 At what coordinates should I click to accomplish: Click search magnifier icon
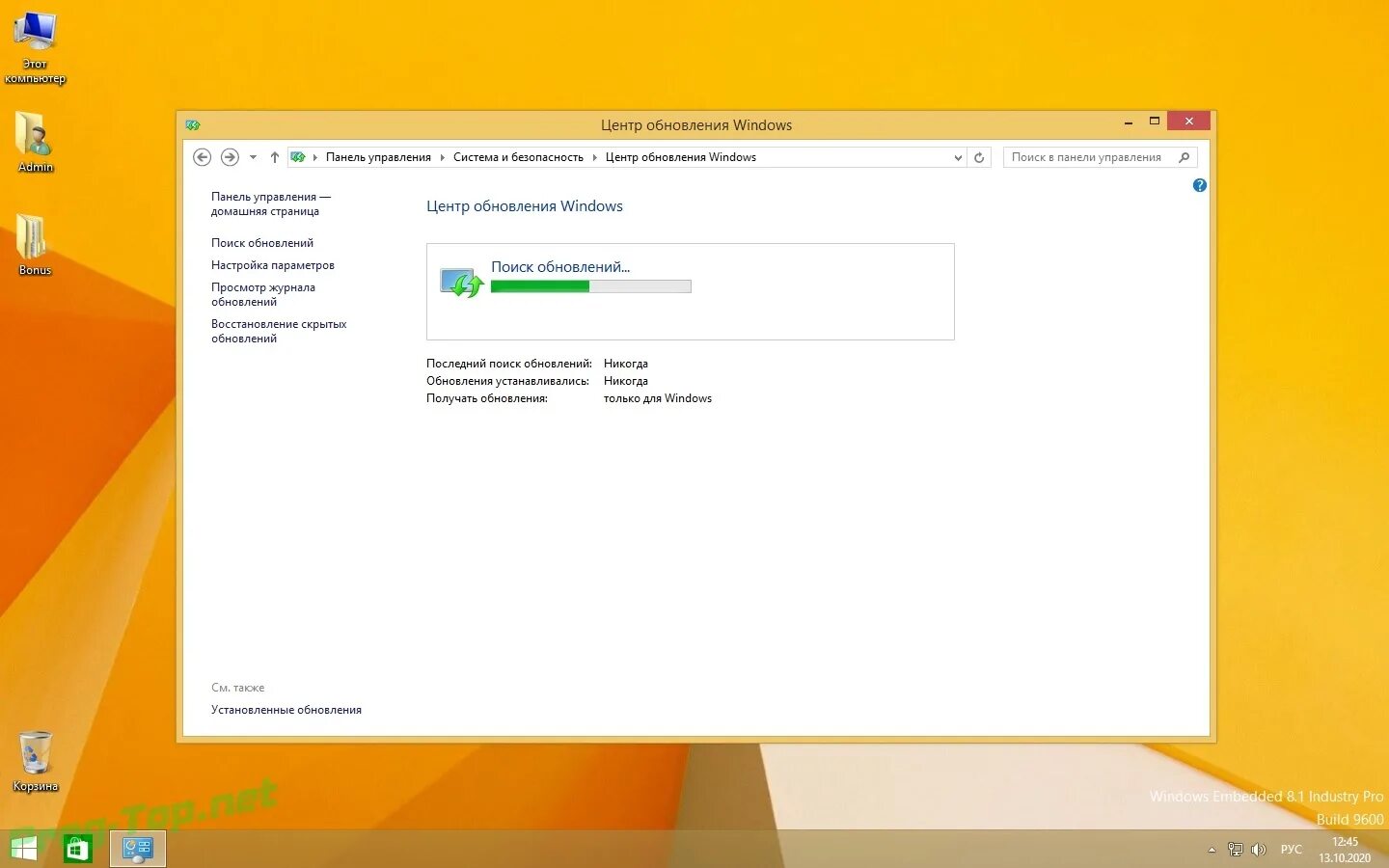point(1185,157)
